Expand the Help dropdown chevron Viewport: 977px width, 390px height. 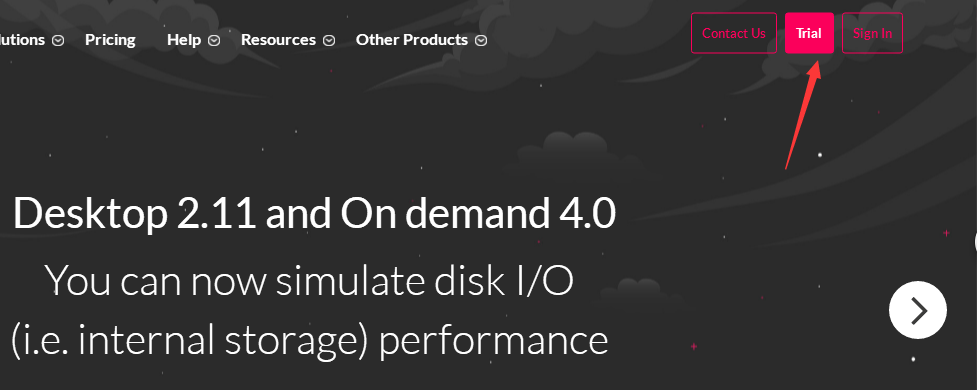point(214,40)
